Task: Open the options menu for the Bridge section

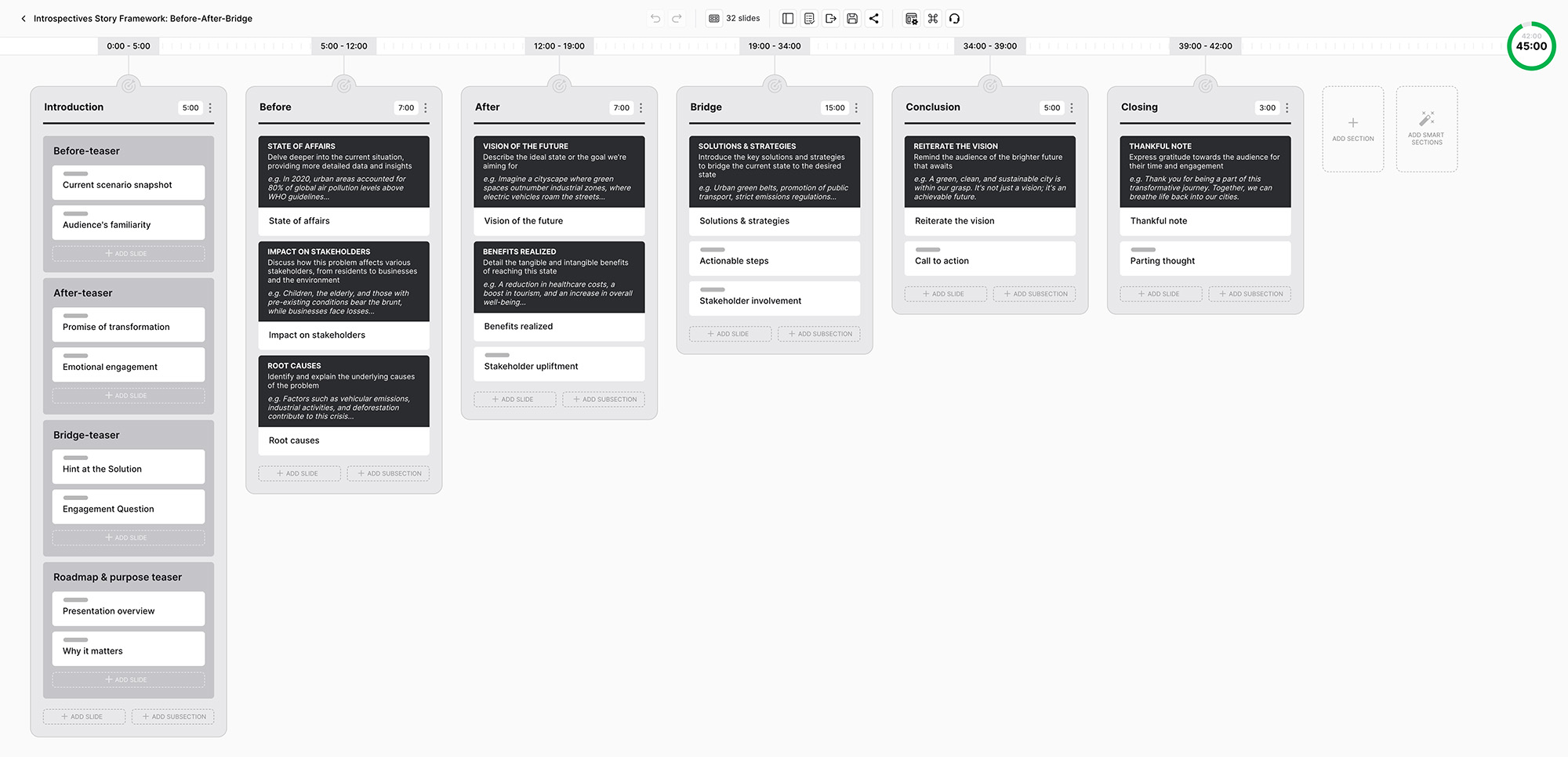Action: coord(855,107)
